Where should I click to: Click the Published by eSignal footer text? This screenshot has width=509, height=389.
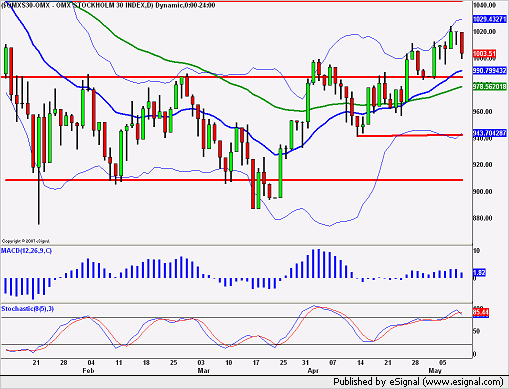[x=418, y=382]
